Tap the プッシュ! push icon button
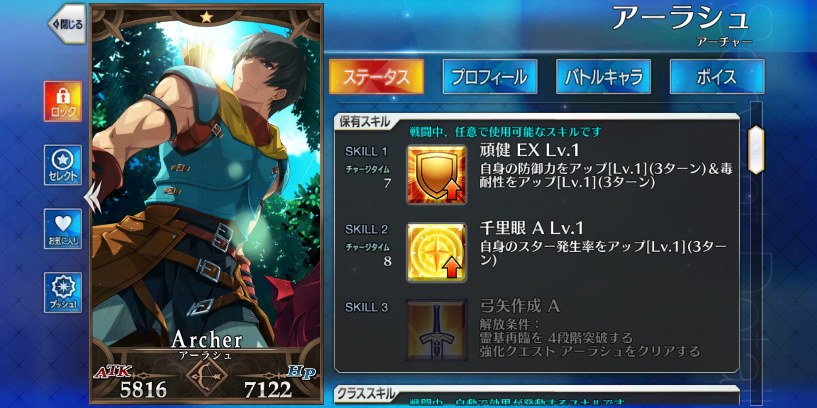 tap(63, 292)
